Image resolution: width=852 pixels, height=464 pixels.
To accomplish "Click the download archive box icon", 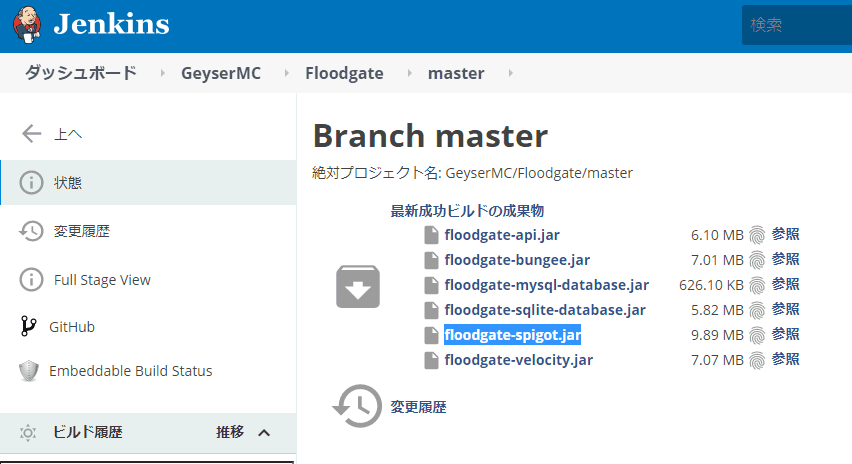I will (x=358, y=286).
